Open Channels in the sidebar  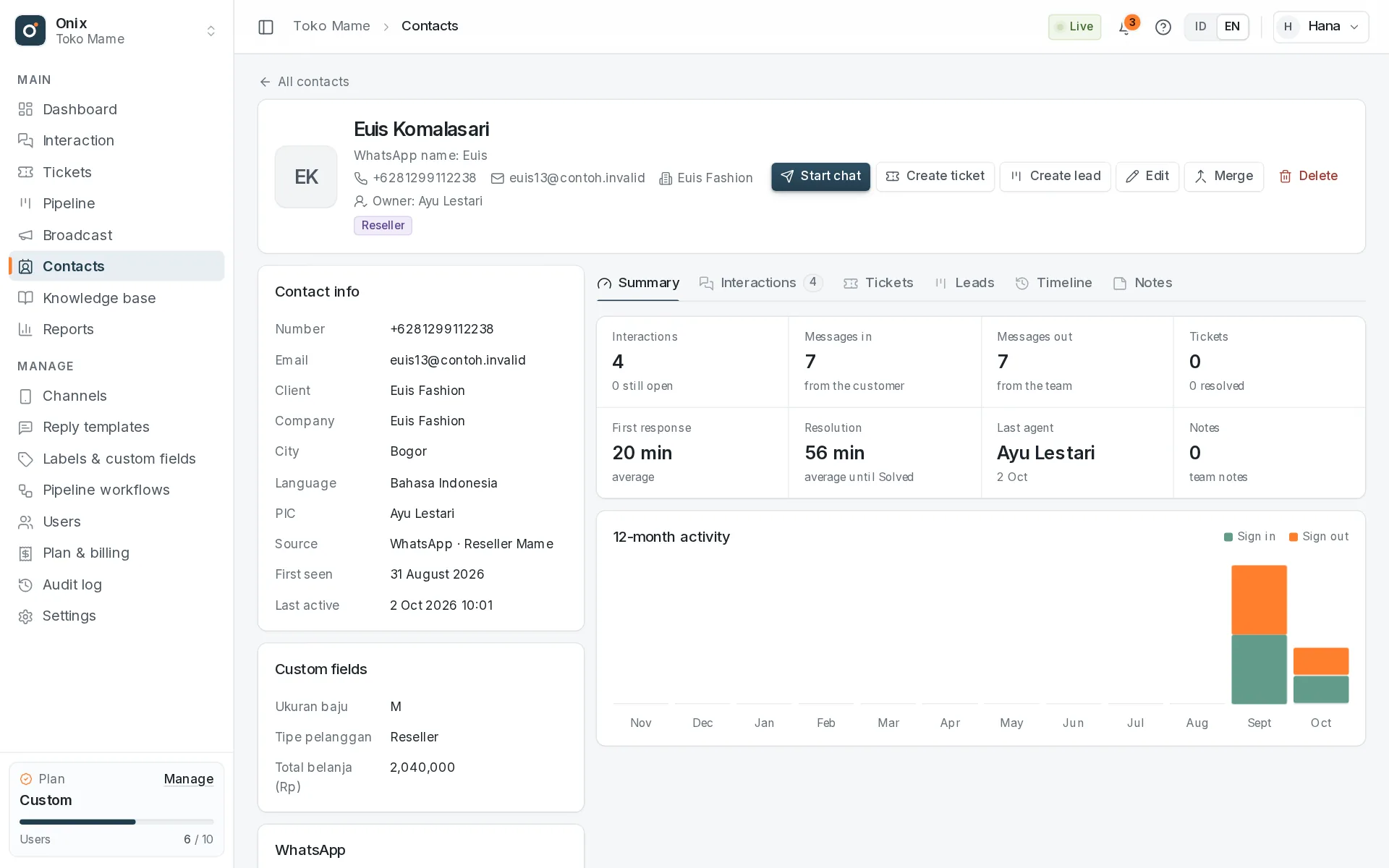tap(116, 396)
